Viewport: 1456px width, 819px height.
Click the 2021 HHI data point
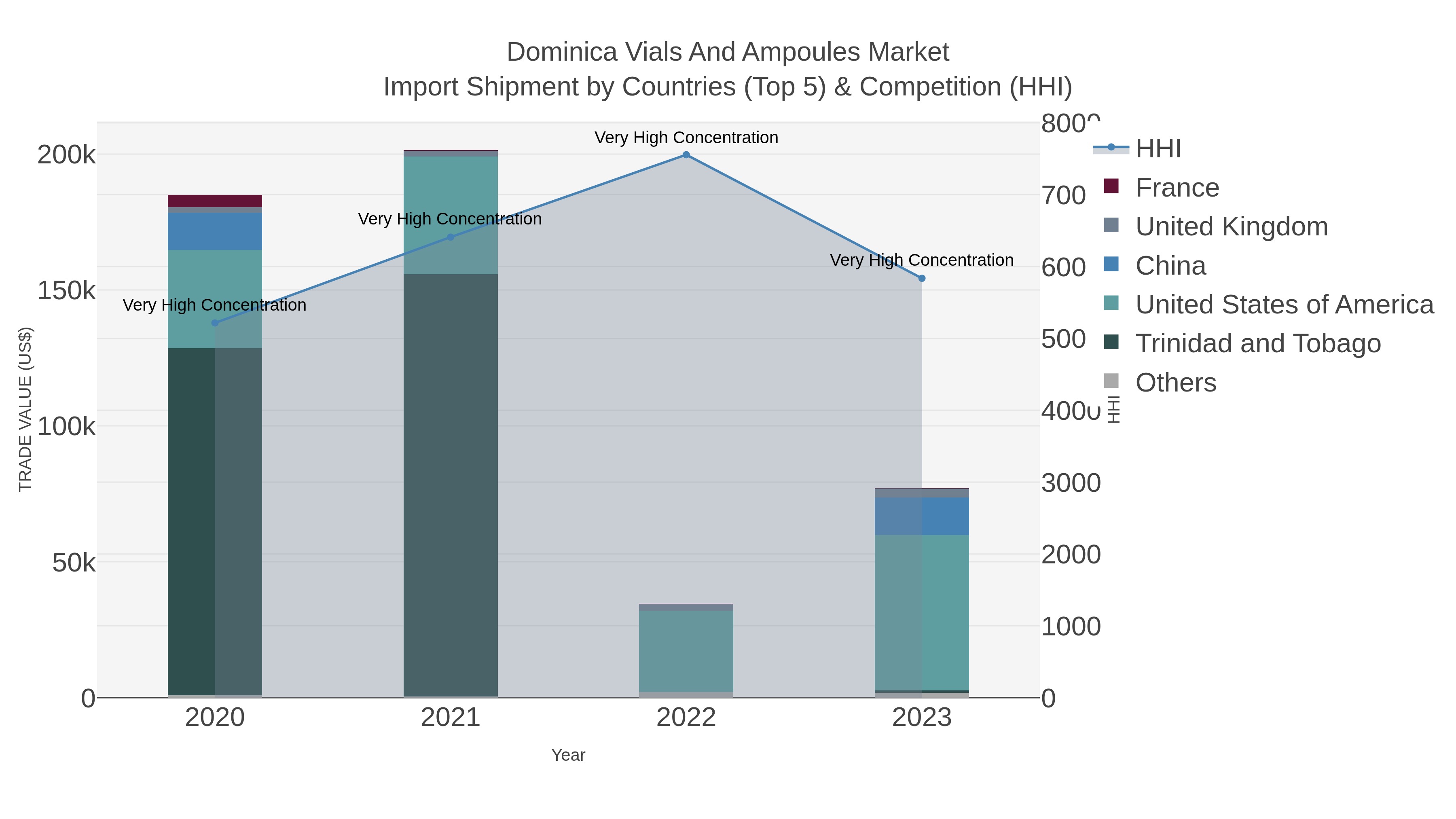(451, 237)
